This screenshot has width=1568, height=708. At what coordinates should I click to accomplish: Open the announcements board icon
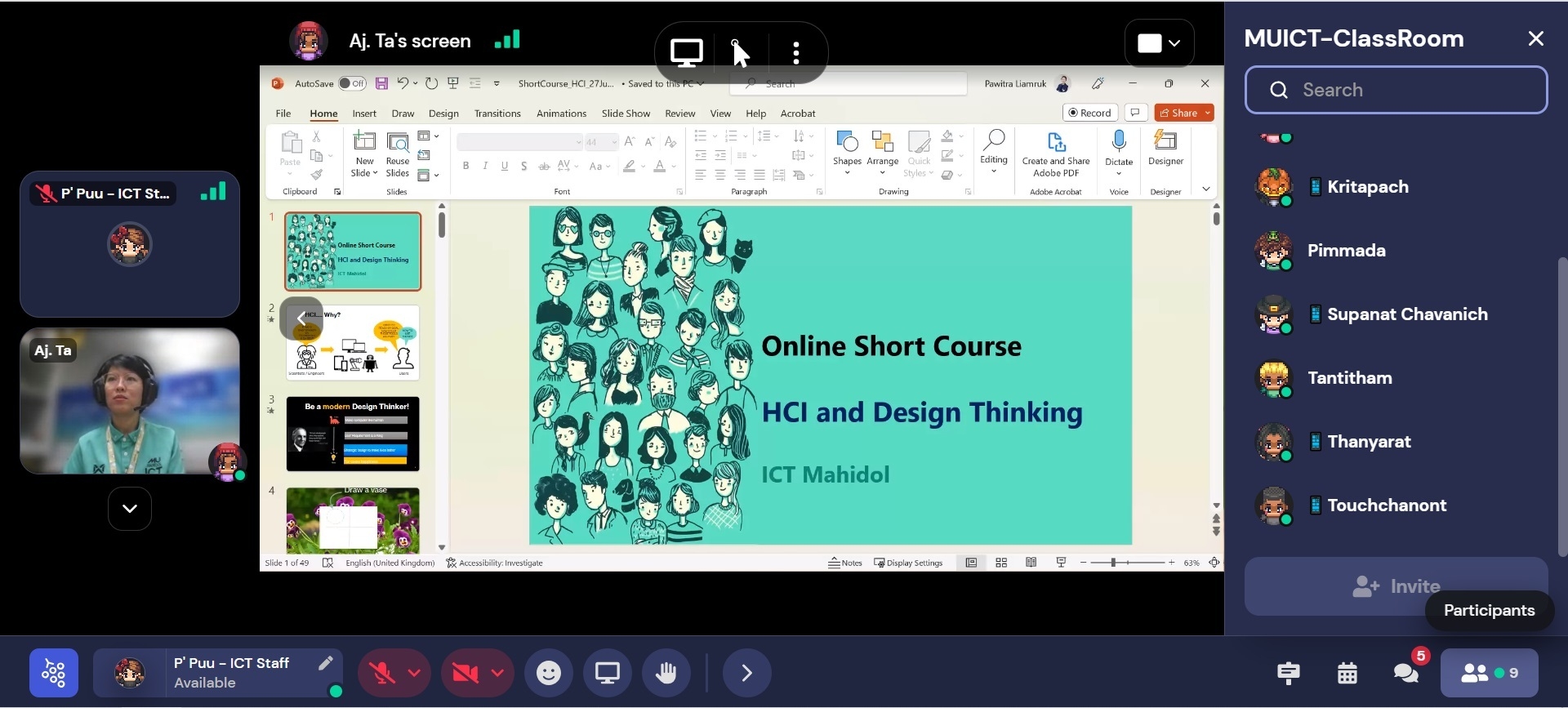(x=1289, y=673)
